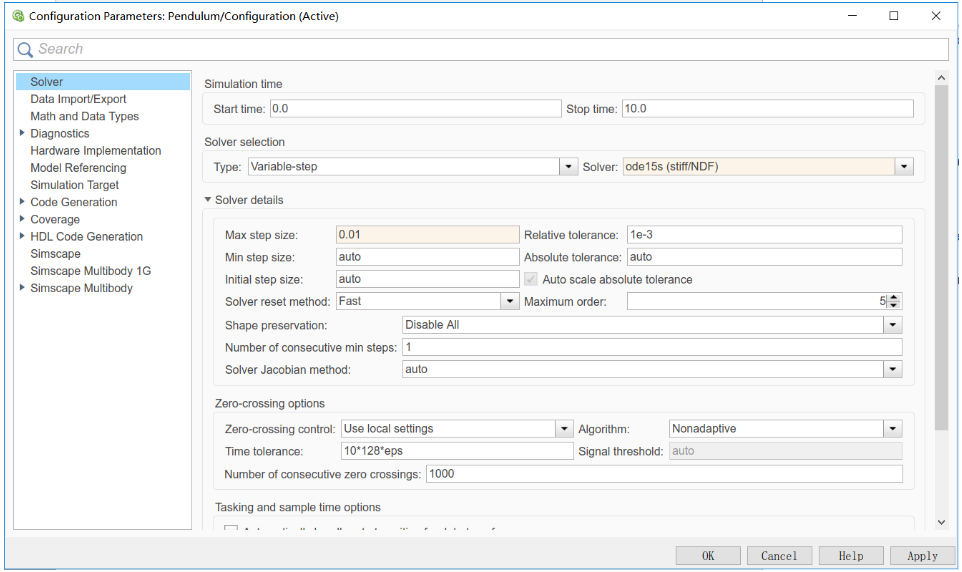Open the Model Referencing pane
Image resolution: width=962 pixels, height=572 pixels.
[x=78, y=168]
